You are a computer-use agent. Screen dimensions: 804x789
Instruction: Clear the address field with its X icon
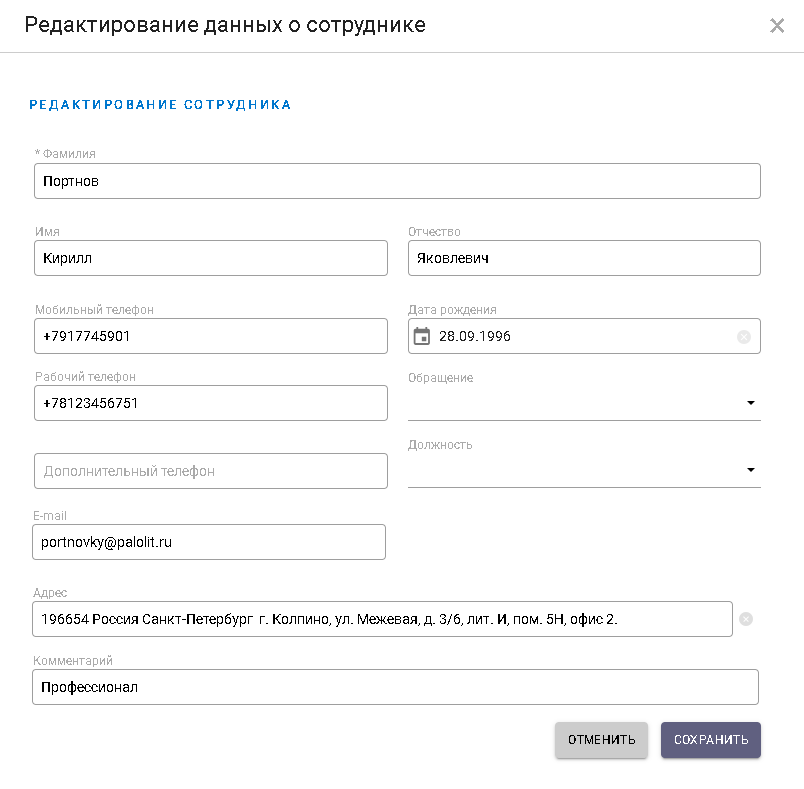click(746, 619)
